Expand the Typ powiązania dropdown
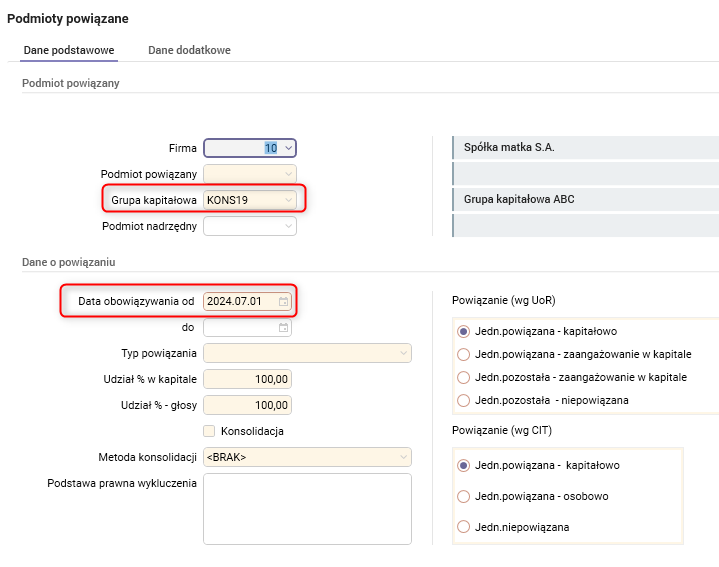The width and height of the screenshot is (719, 567). (x=403, y=353)
